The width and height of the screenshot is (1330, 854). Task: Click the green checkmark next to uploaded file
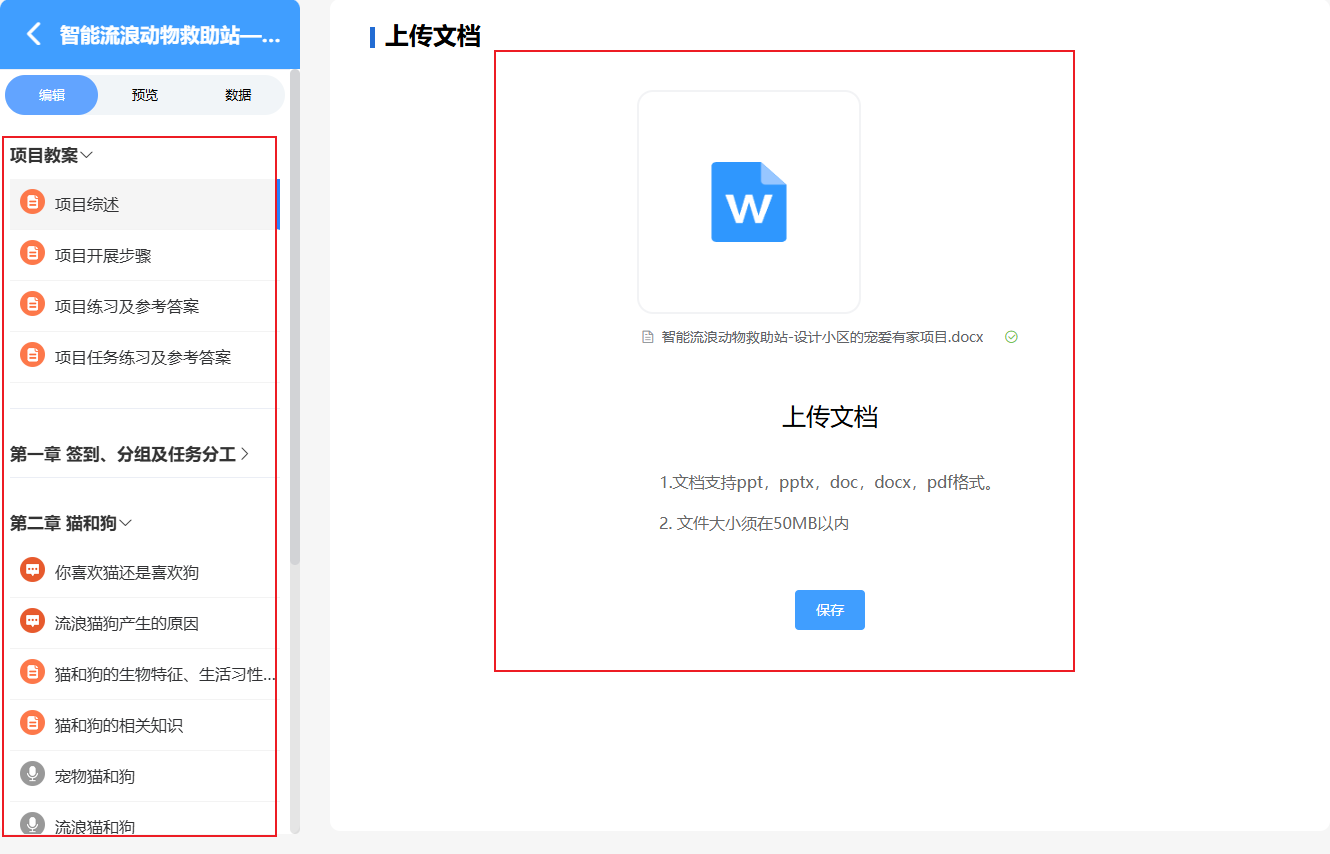(x=1011, y=337)
